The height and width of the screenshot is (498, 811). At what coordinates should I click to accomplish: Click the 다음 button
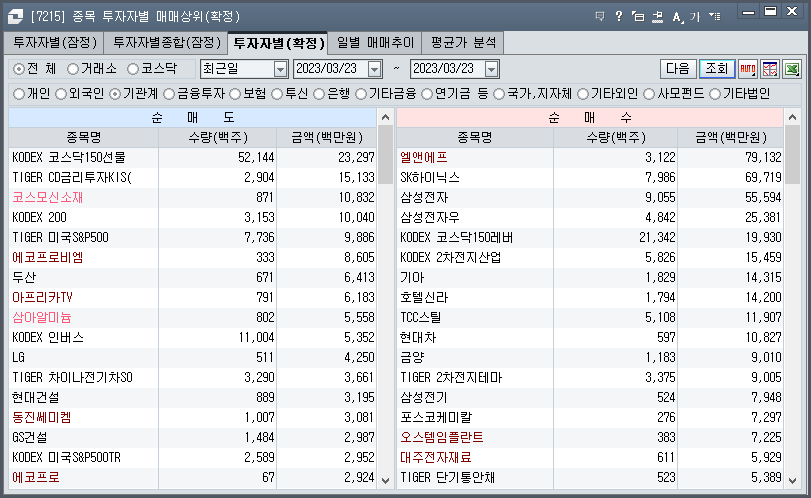coord(678,69)
